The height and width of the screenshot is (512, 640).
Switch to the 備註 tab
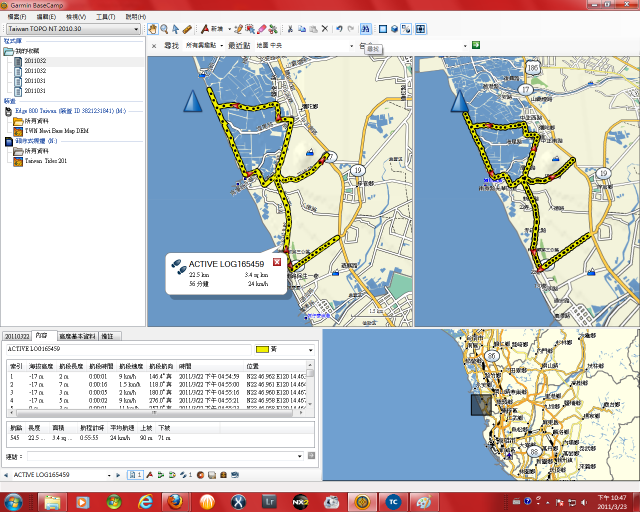pyautogui.click(x=112, y=336)
